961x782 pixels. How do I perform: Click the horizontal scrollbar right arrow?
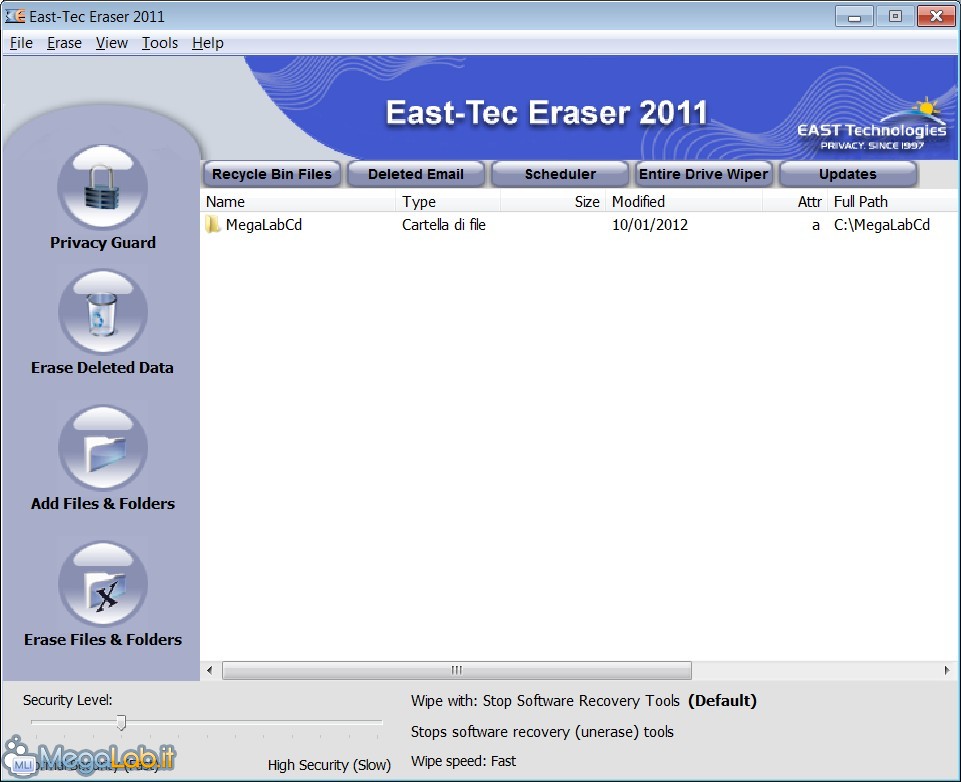point(948,670)
